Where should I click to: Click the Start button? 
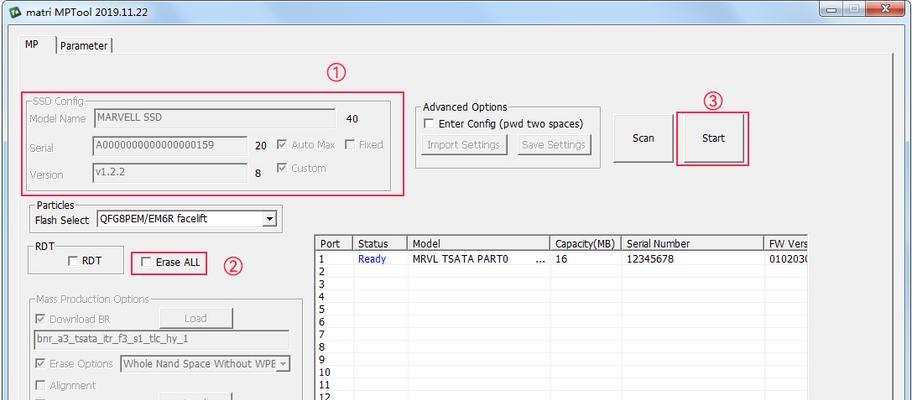(x=713, y=138)
